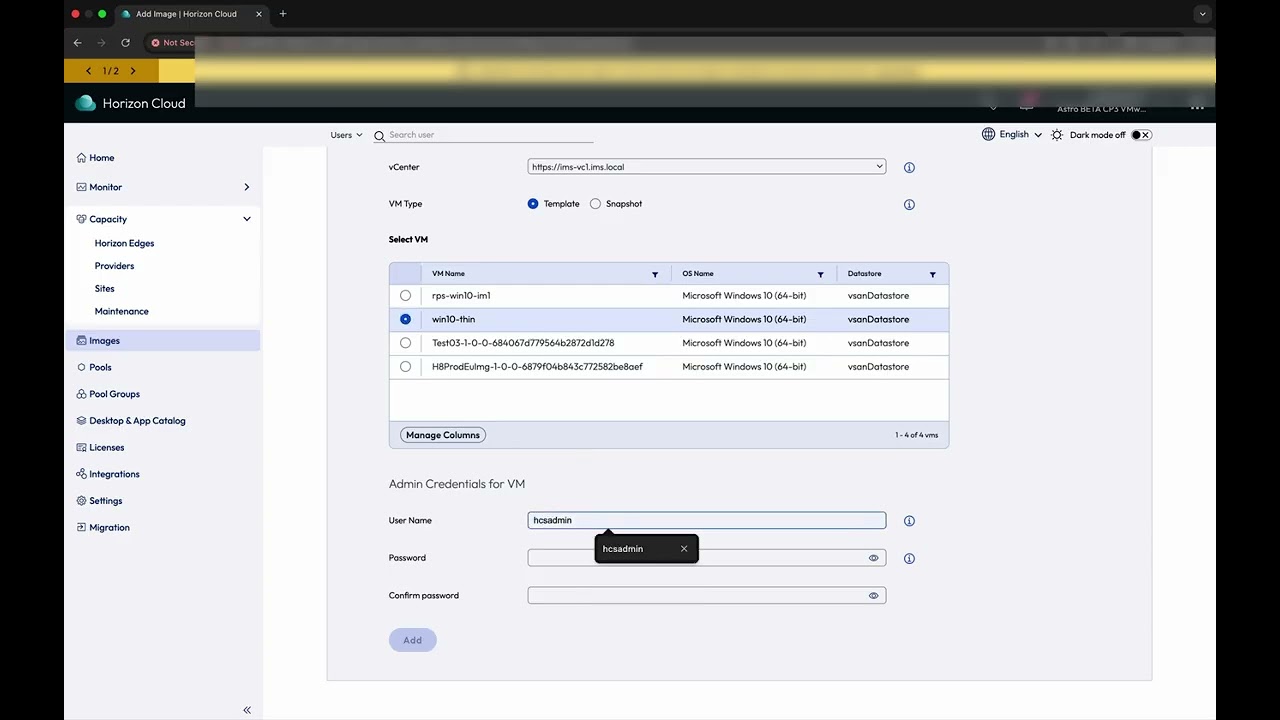Click the Manage Columns button
The height and width of the screenshot is (720, 1280).
443,435
